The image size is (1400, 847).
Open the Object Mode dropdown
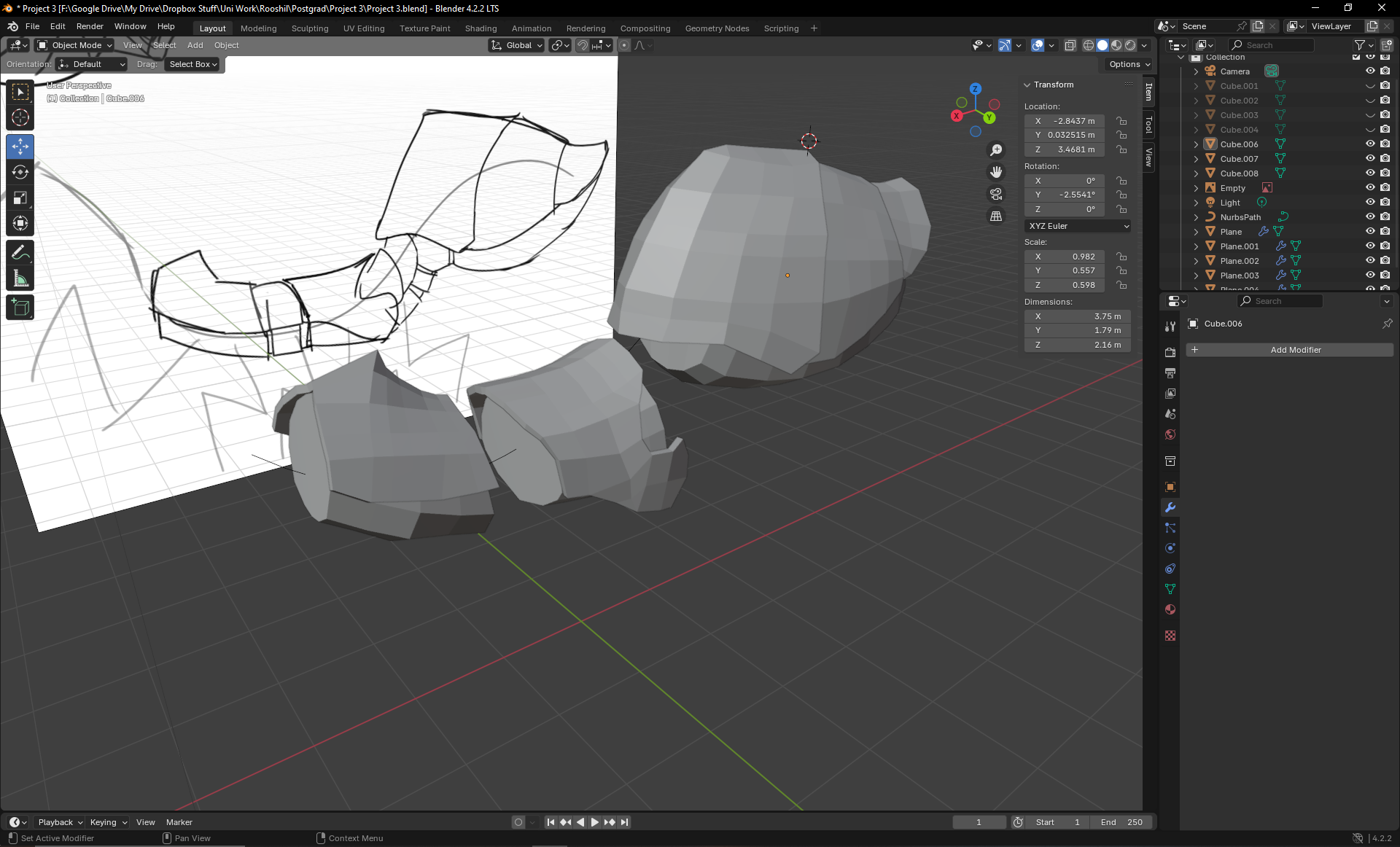(x=76, y=45)
